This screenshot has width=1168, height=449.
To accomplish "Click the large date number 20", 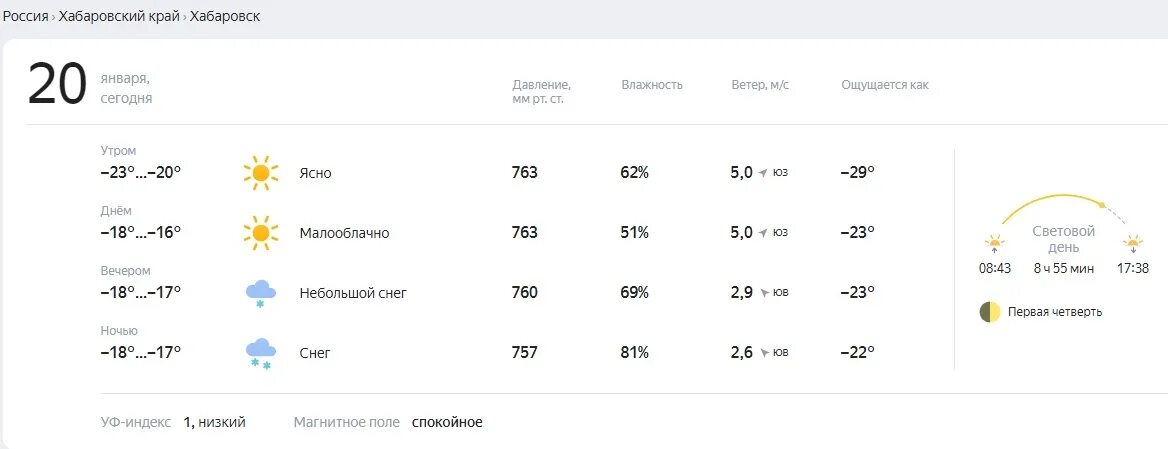I will 57,85.
